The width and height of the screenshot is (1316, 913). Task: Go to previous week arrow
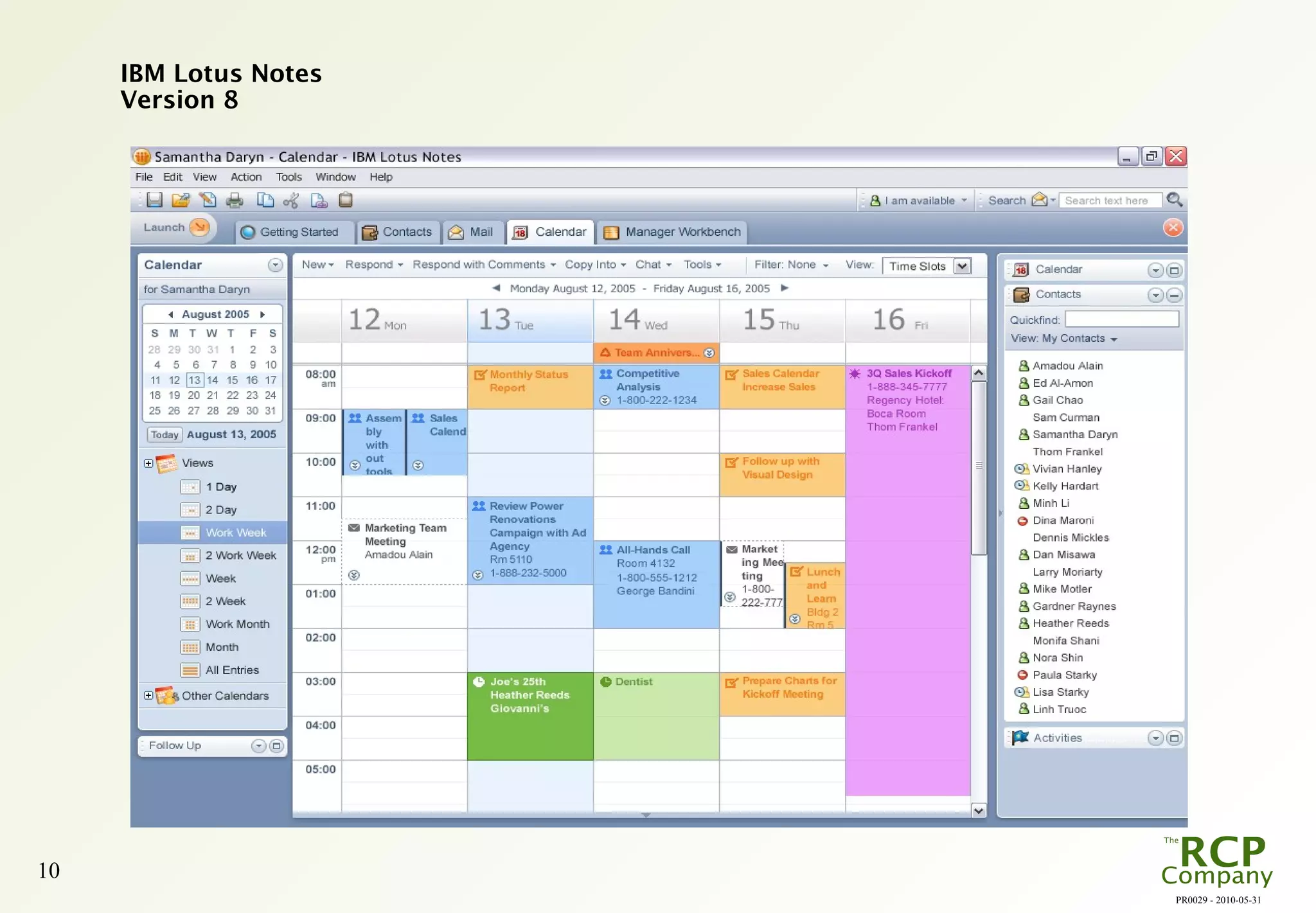(x=496, y=288)
